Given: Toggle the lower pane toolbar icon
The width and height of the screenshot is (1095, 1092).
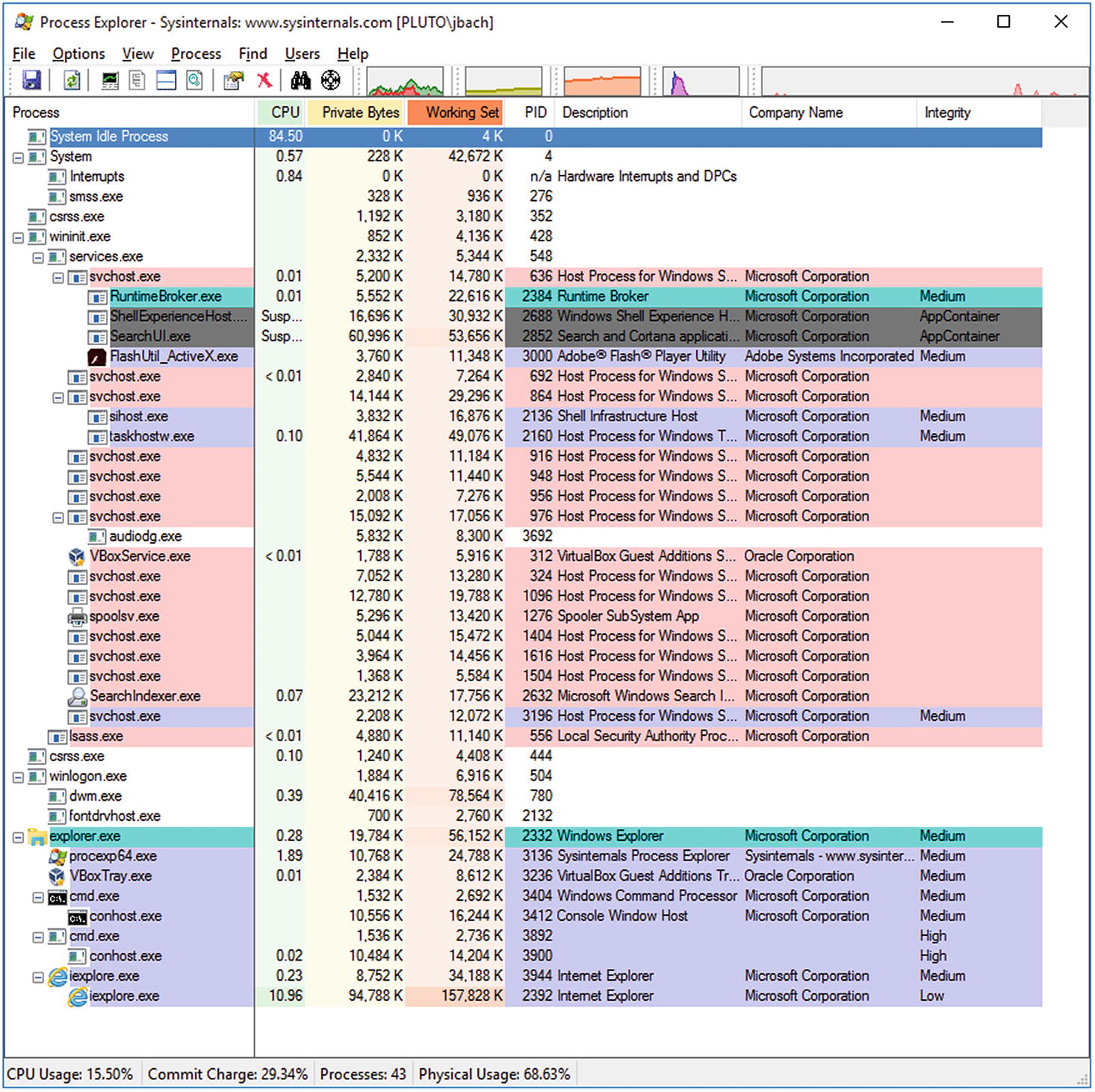Looking at the screenshot, I should (166, 80).
